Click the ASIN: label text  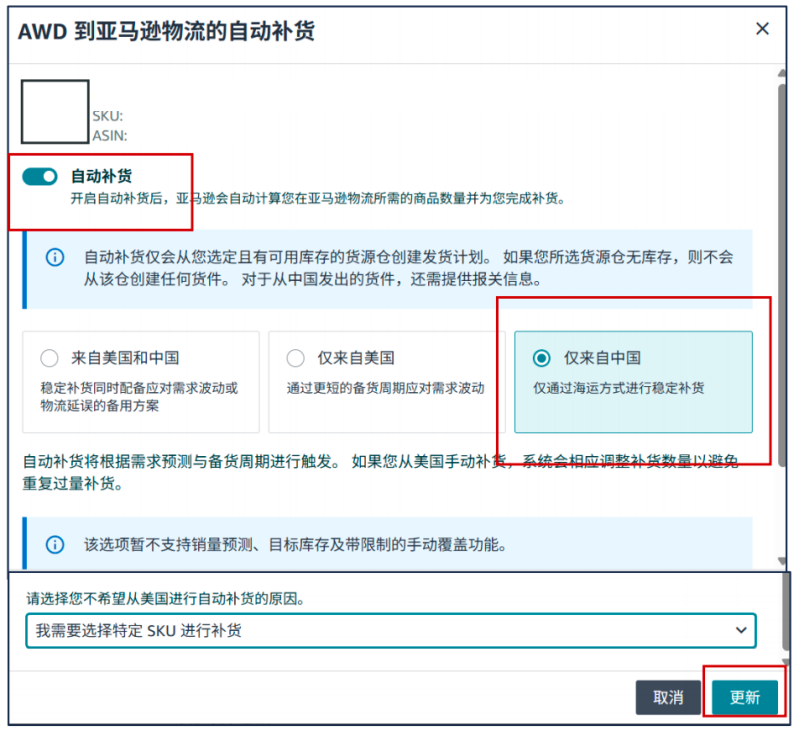[110, 136]
